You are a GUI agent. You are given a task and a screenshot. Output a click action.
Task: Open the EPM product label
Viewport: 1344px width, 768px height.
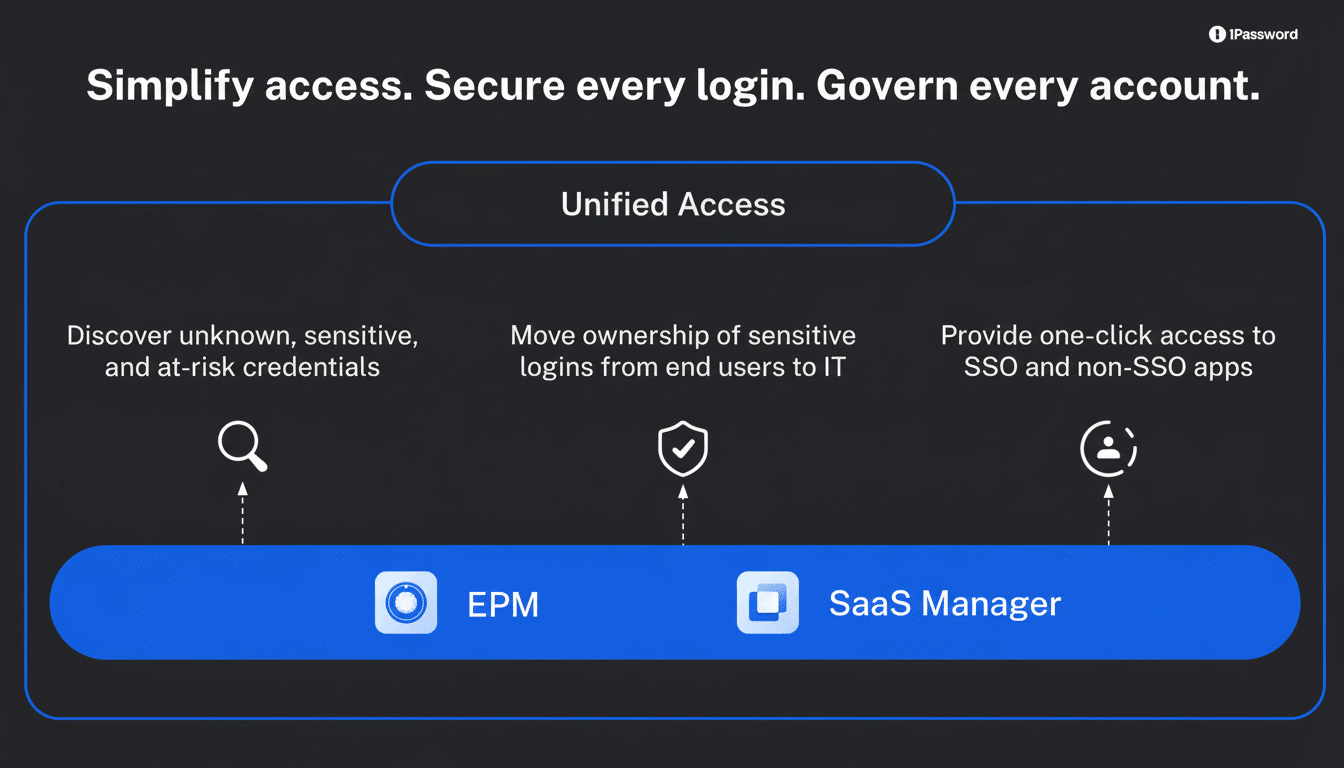click(503, 604)
